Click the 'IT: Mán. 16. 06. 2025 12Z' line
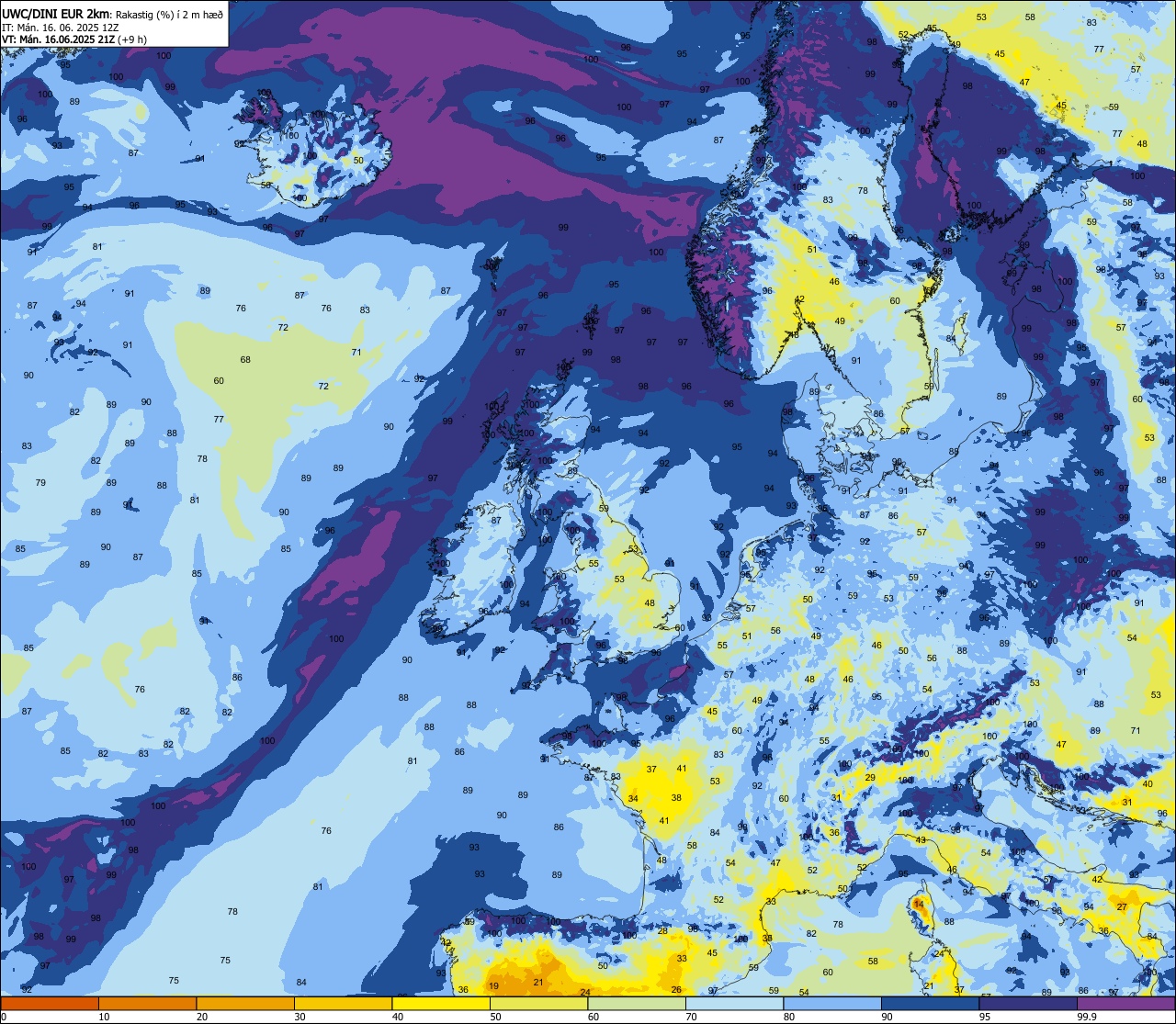 pyautogui.click(x=61, y=27)
